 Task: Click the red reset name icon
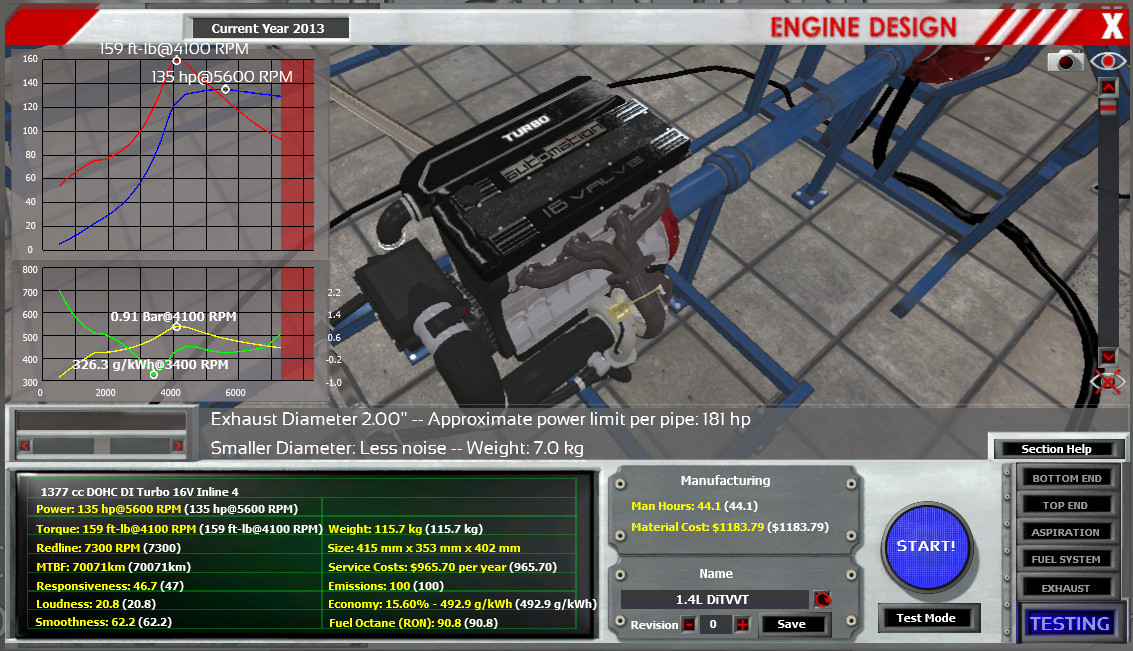[823, 600]
